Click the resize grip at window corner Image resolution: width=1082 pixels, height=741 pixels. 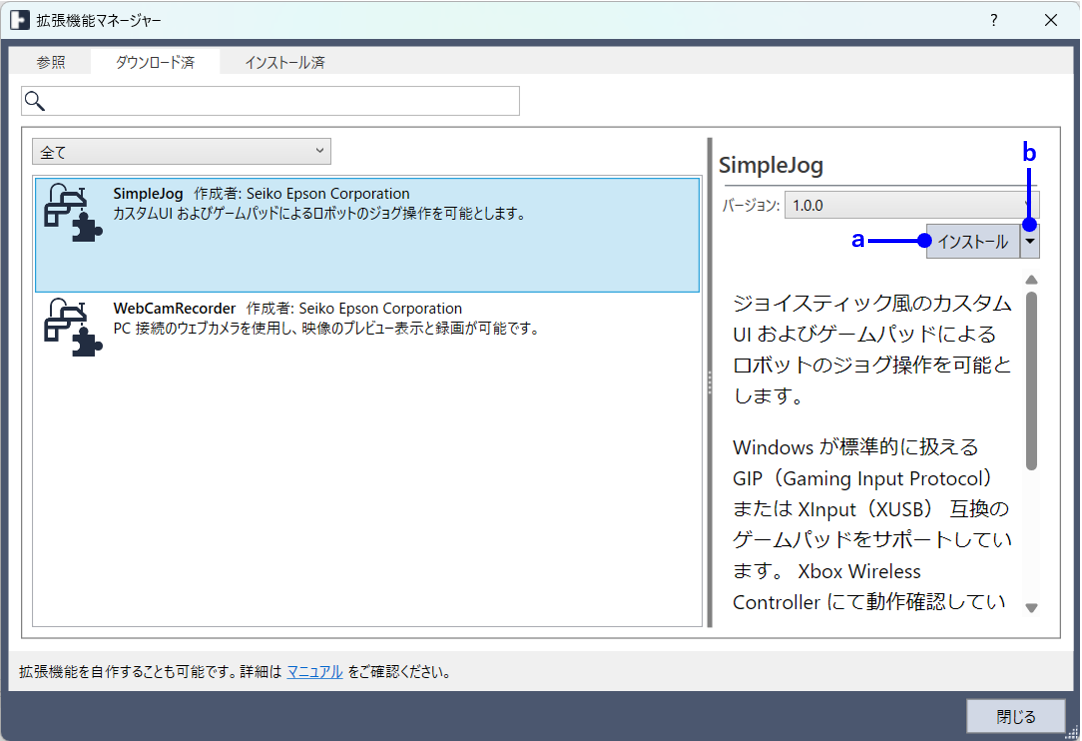1072,732
